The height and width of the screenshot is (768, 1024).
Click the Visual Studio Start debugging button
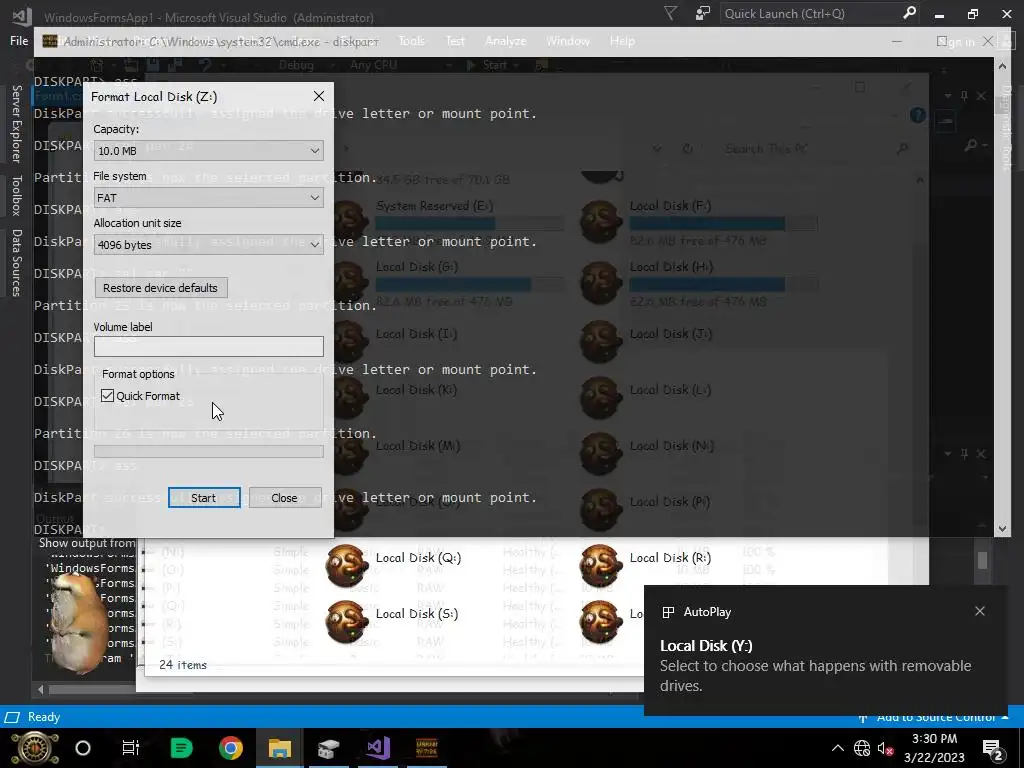(493, 65)
